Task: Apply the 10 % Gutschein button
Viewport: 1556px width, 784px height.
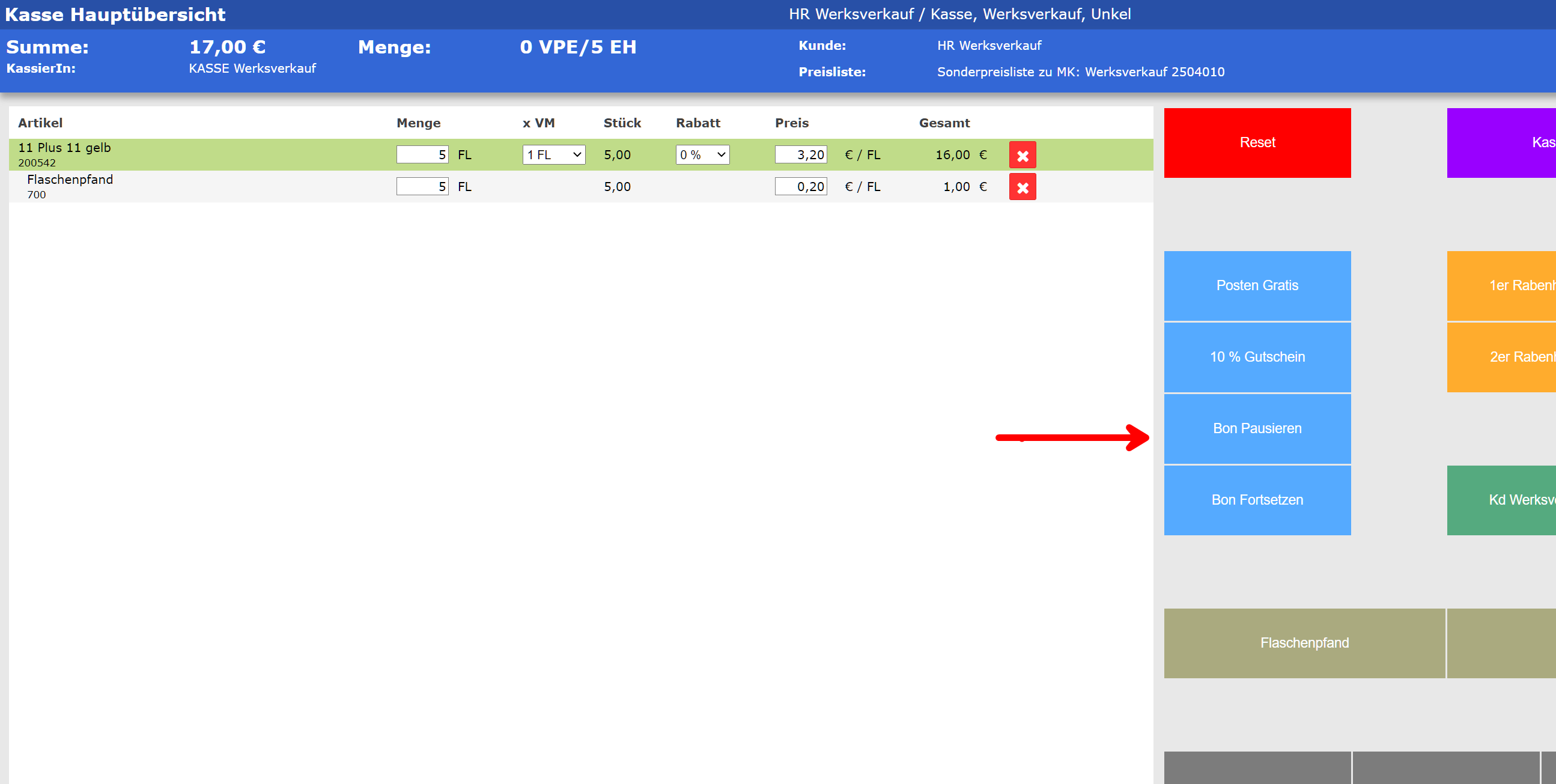Action: coord(1256,357)
